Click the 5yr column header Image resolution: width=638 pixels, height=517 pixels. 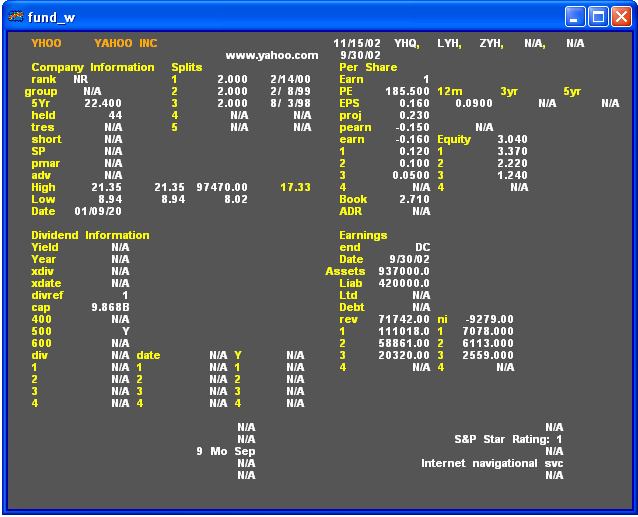(572, 92)
